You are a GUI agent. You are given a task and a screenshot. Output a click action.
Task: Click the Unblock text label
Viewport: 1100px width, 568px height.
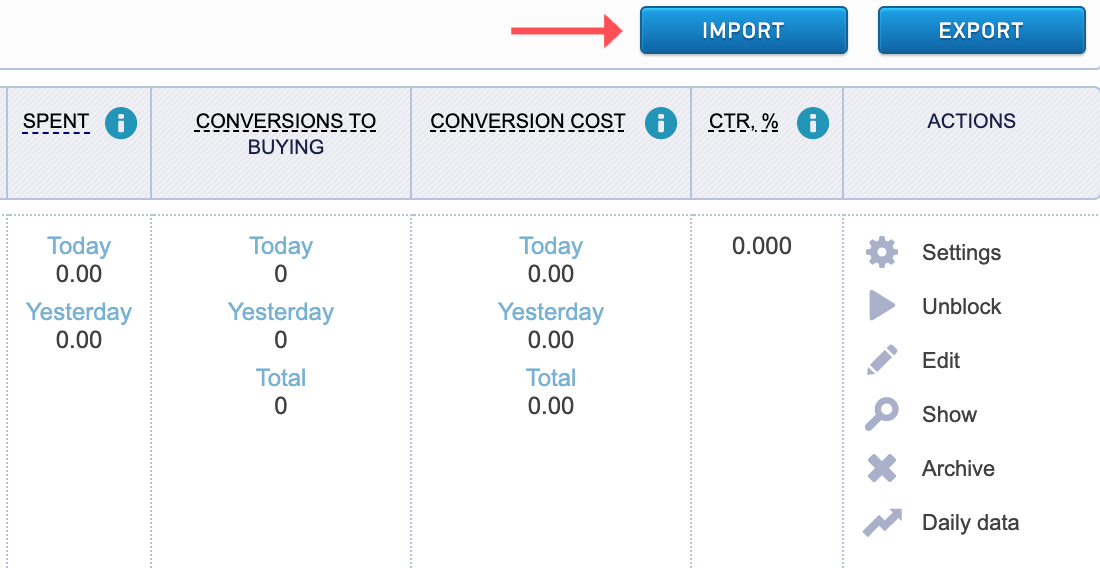(961, 307)
